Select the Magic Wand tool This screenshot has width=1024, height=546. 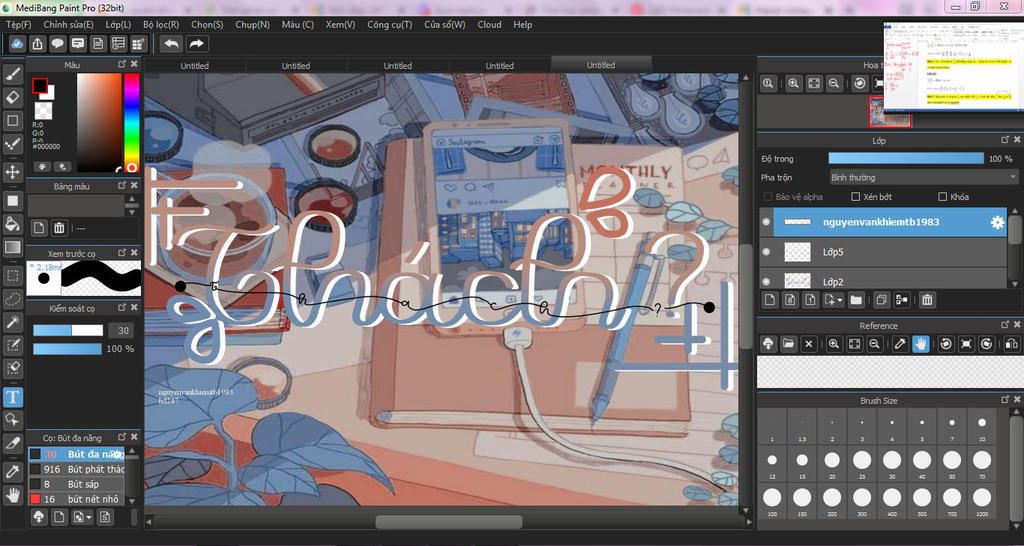tap(12, 322)
